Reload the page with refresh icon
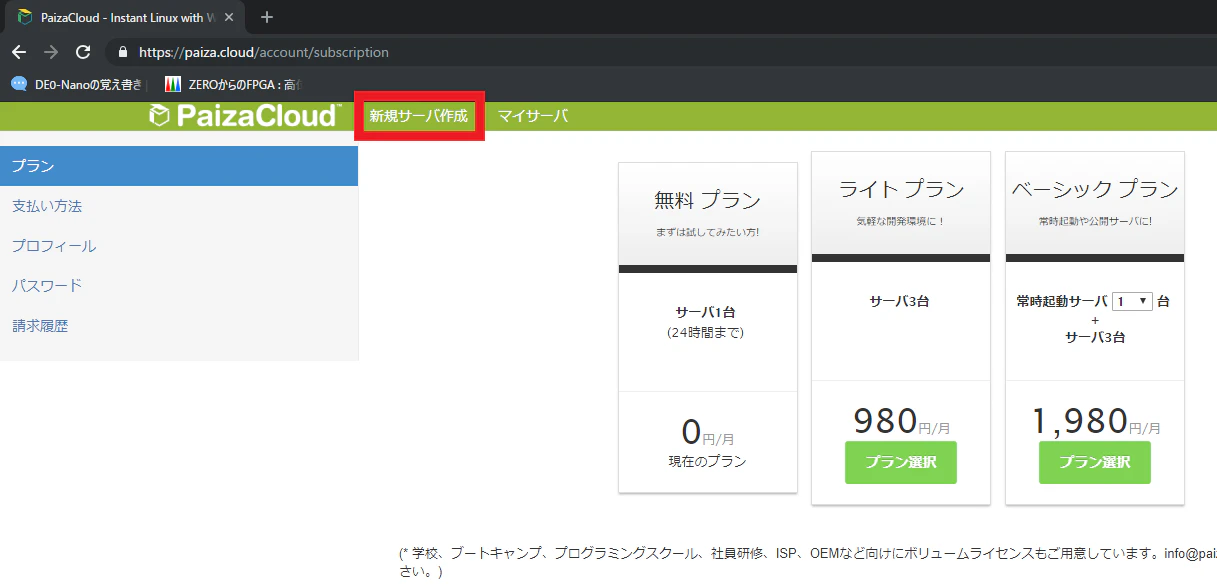The width and height of the screenshot is (1217, 586). [83, 52]
